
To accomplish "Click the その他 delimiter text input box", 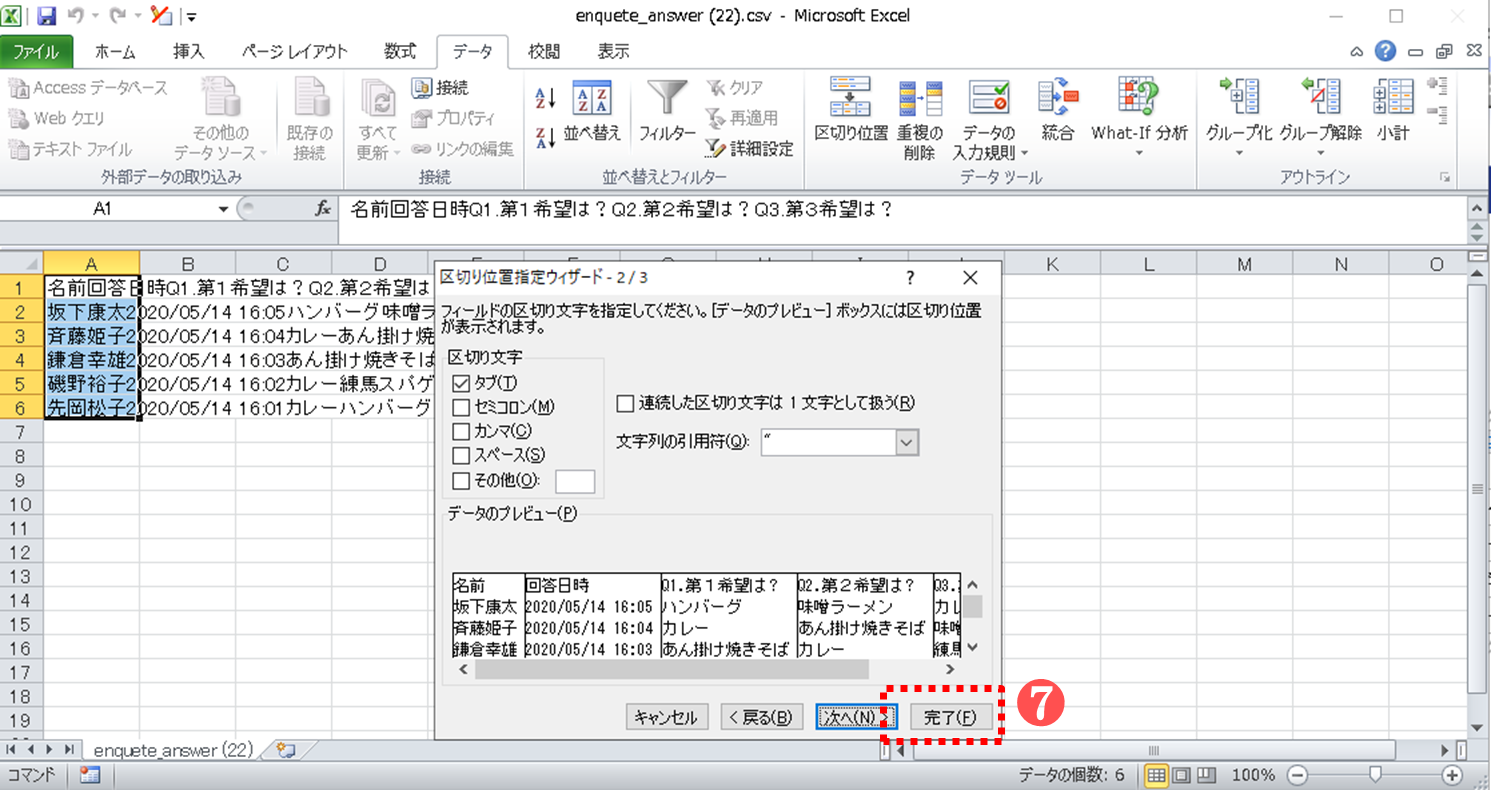I will tap(574, 481).
